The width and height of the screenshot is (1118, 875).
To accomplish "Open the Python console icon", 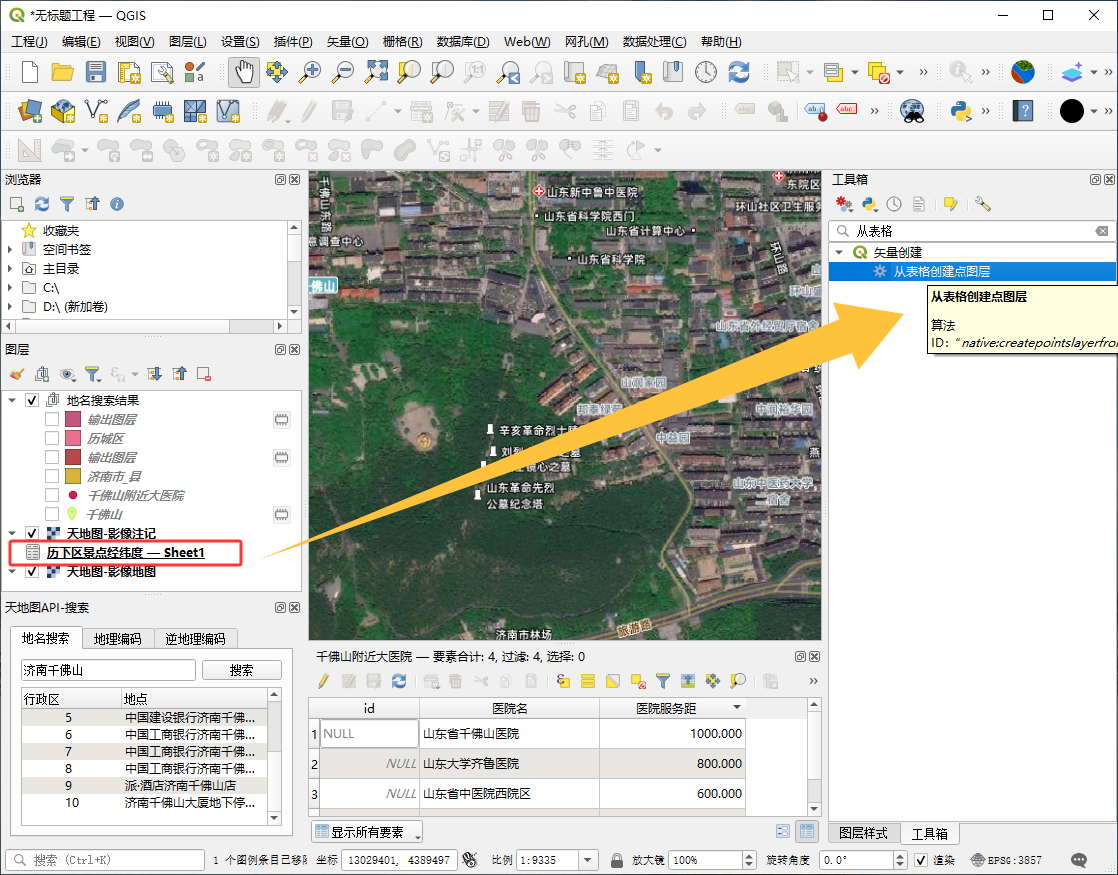I will [x=961, y=111].
